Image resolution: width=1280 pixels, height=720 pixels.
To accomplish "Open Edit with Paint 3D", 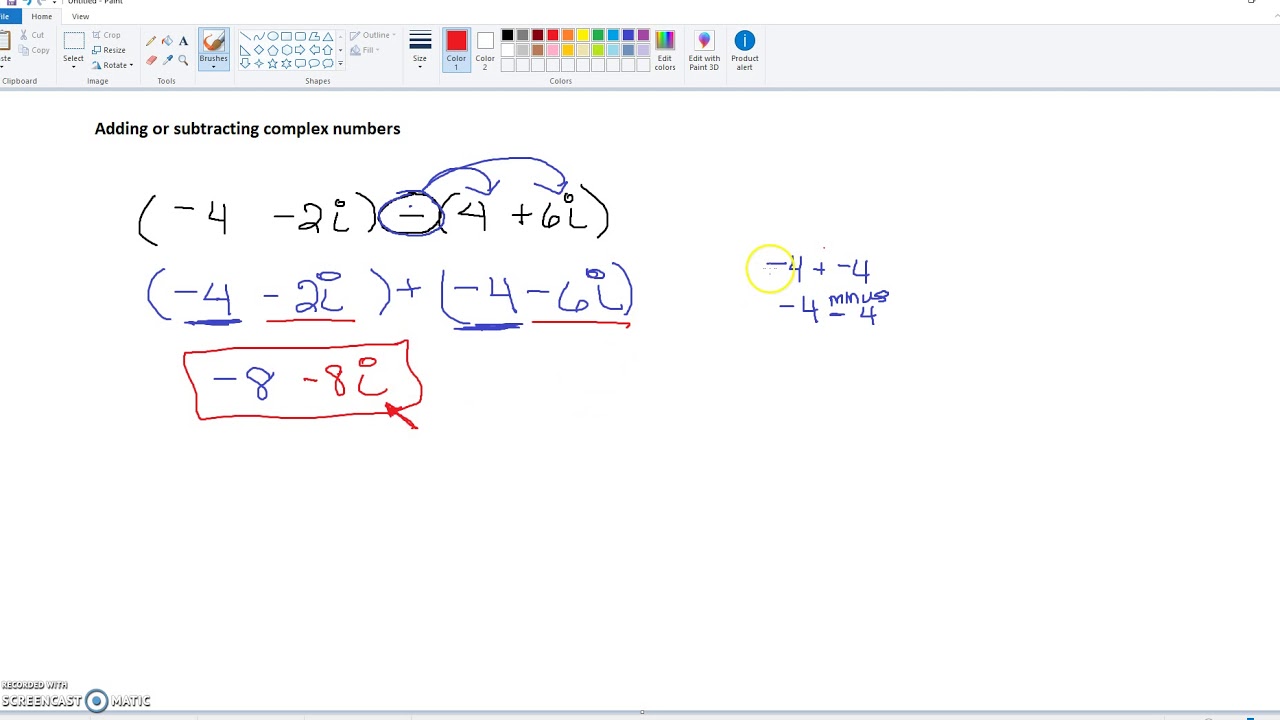I will (704, 50).
